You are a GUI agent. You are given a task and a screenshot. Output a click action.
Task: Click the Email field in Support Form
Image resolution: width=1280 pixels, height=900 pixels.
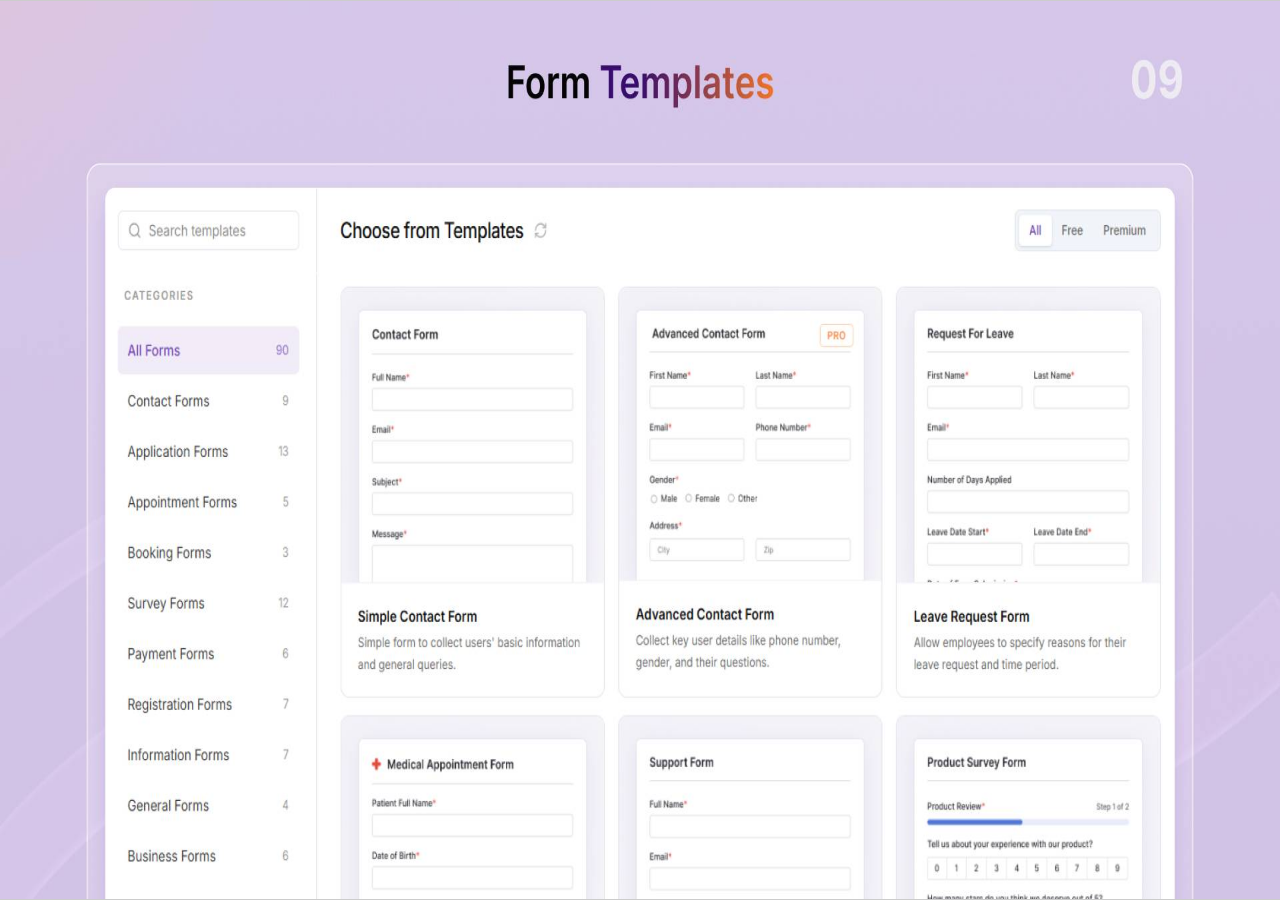tap(750, 879)
